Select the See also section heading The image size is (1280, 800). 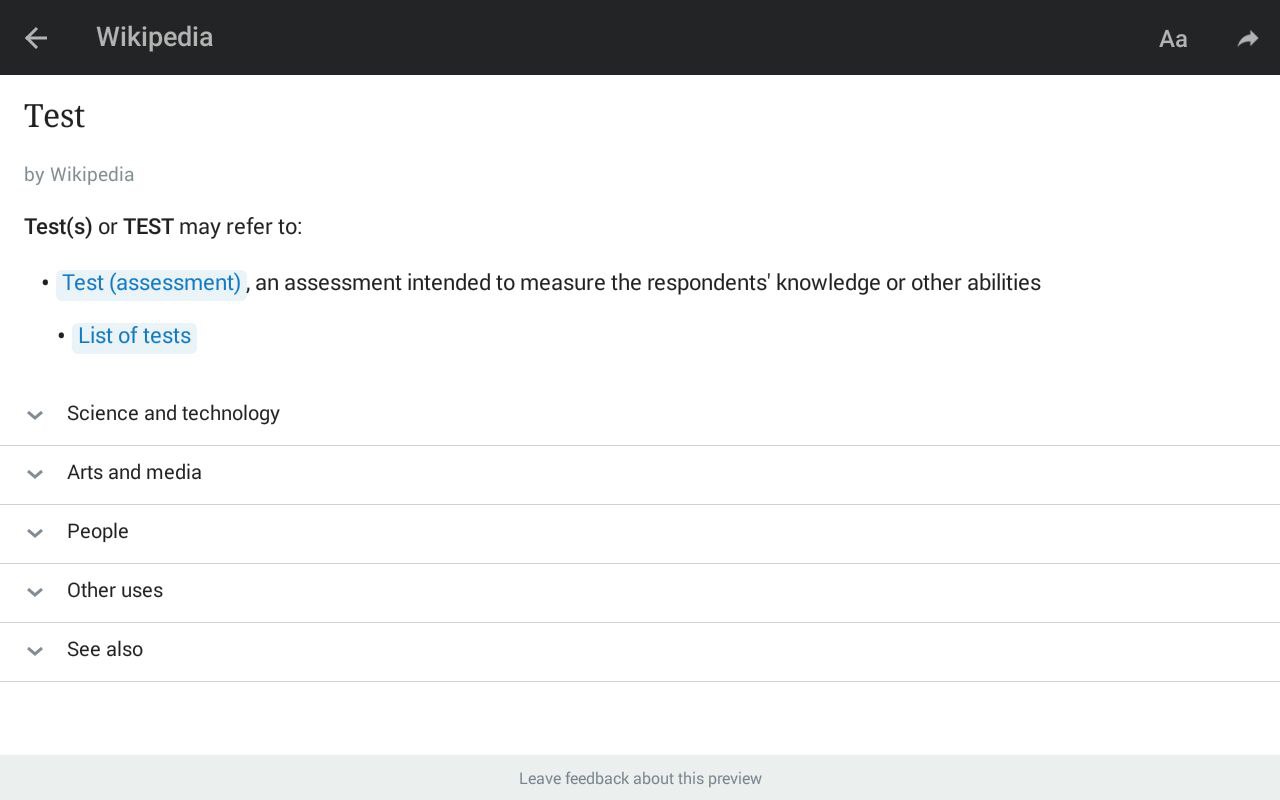105,649
